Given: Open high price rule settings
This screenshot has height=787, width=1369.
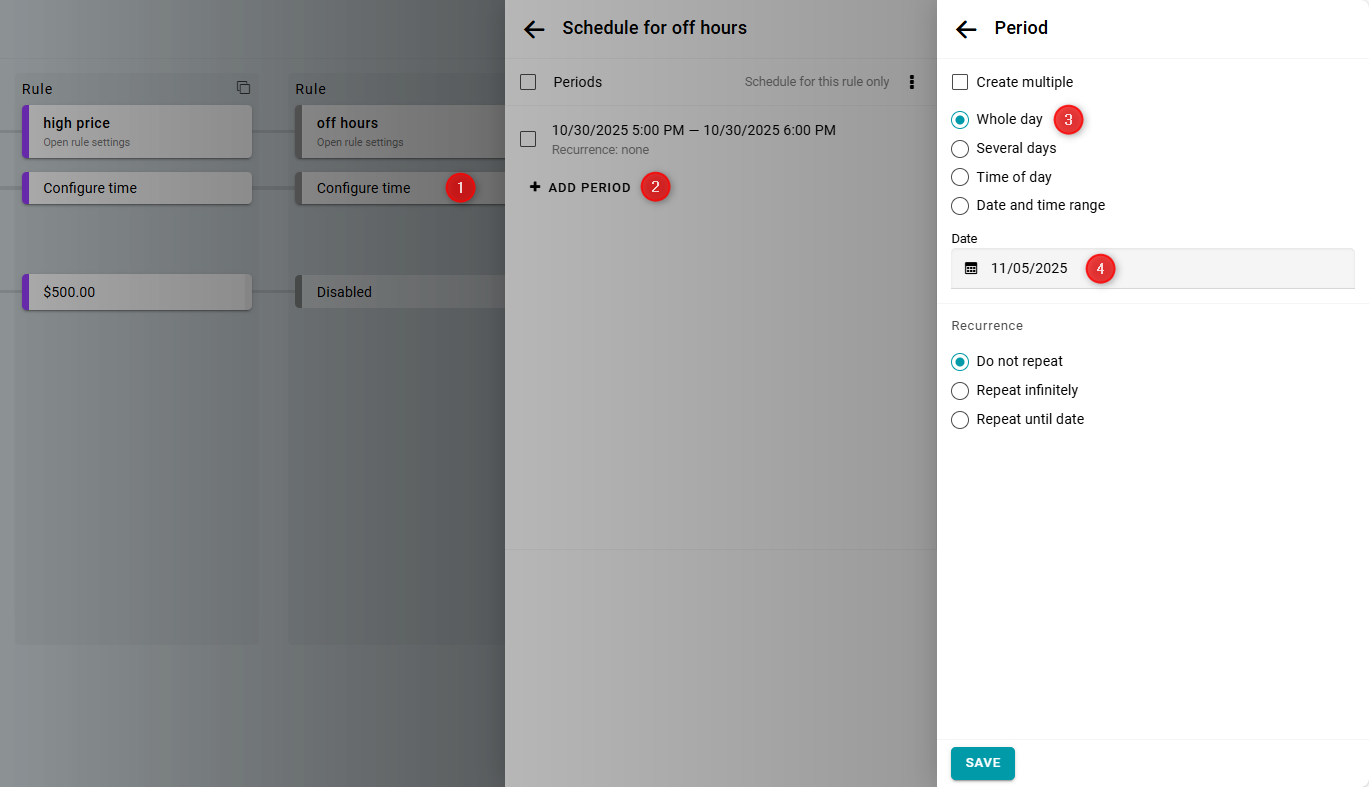Looking at the screenshot, I should tap(138, 131).
